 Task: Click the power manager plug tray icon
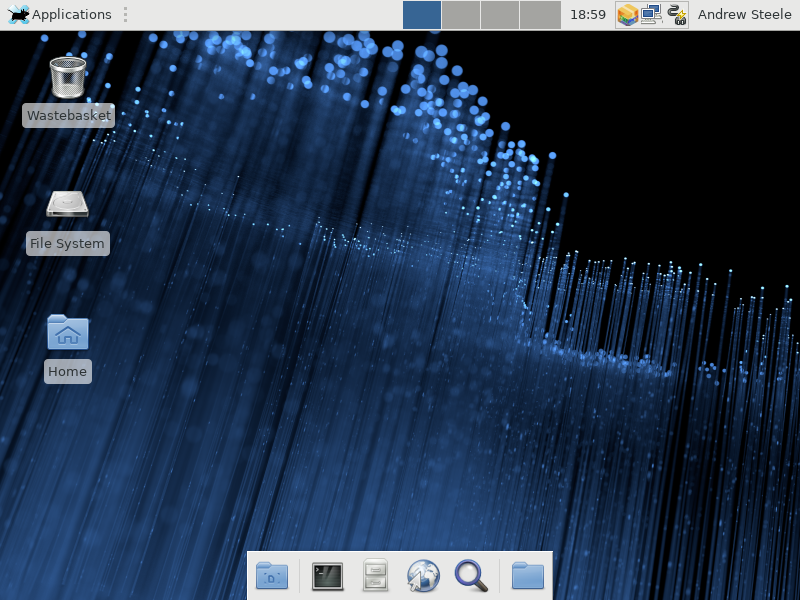pos(676,15)
